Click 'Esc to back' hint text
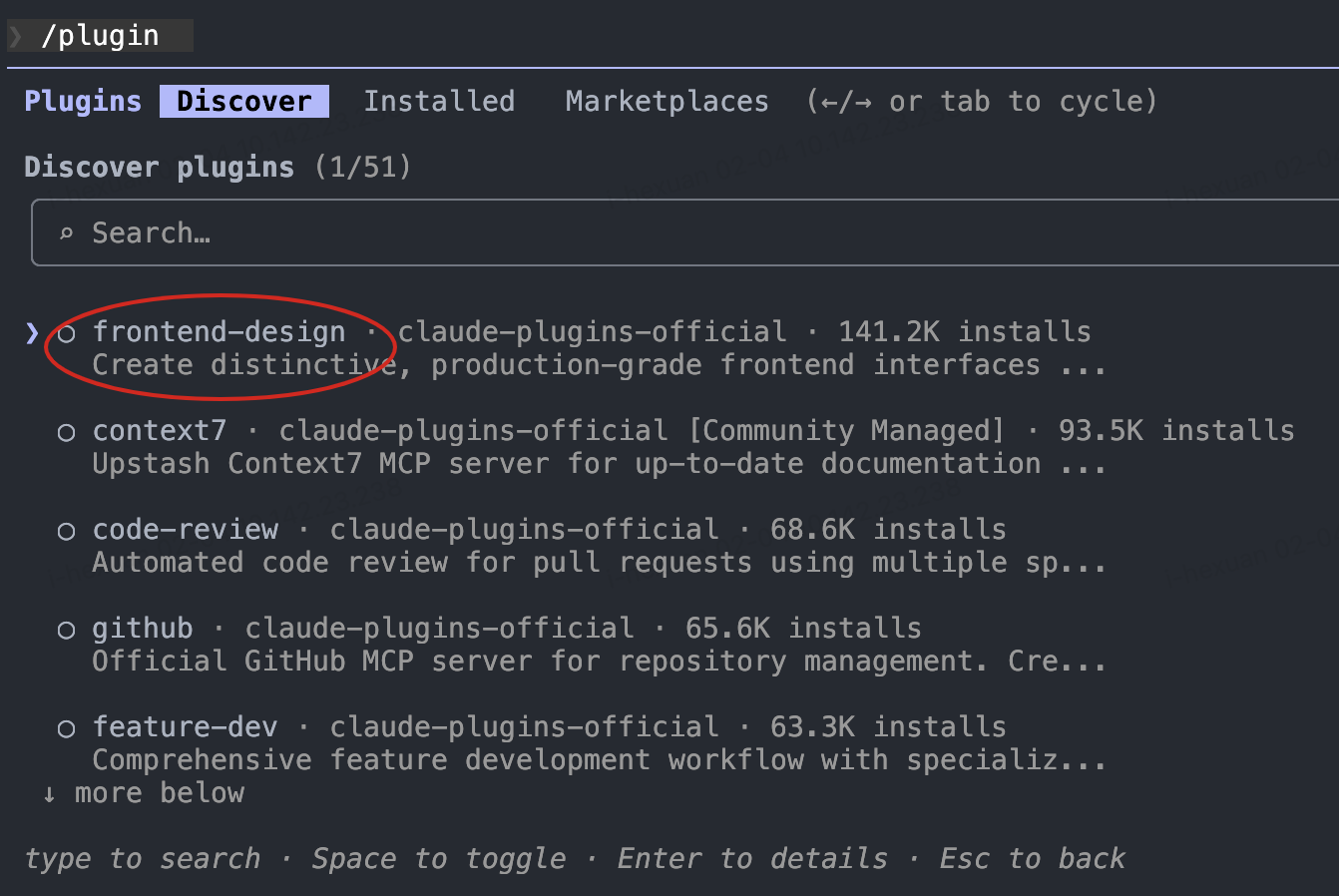The image size is (1339, 896). point(1033,859)
